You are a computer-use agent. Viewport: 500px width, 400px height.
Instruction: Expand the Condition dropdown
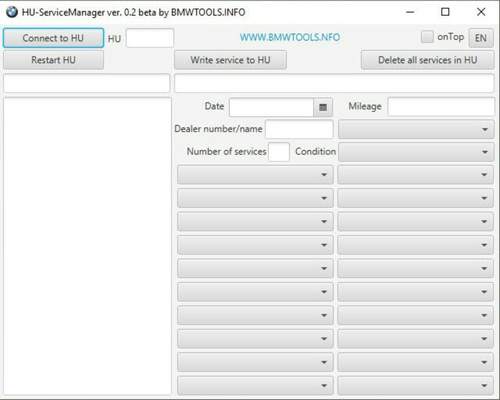point(416,152)
